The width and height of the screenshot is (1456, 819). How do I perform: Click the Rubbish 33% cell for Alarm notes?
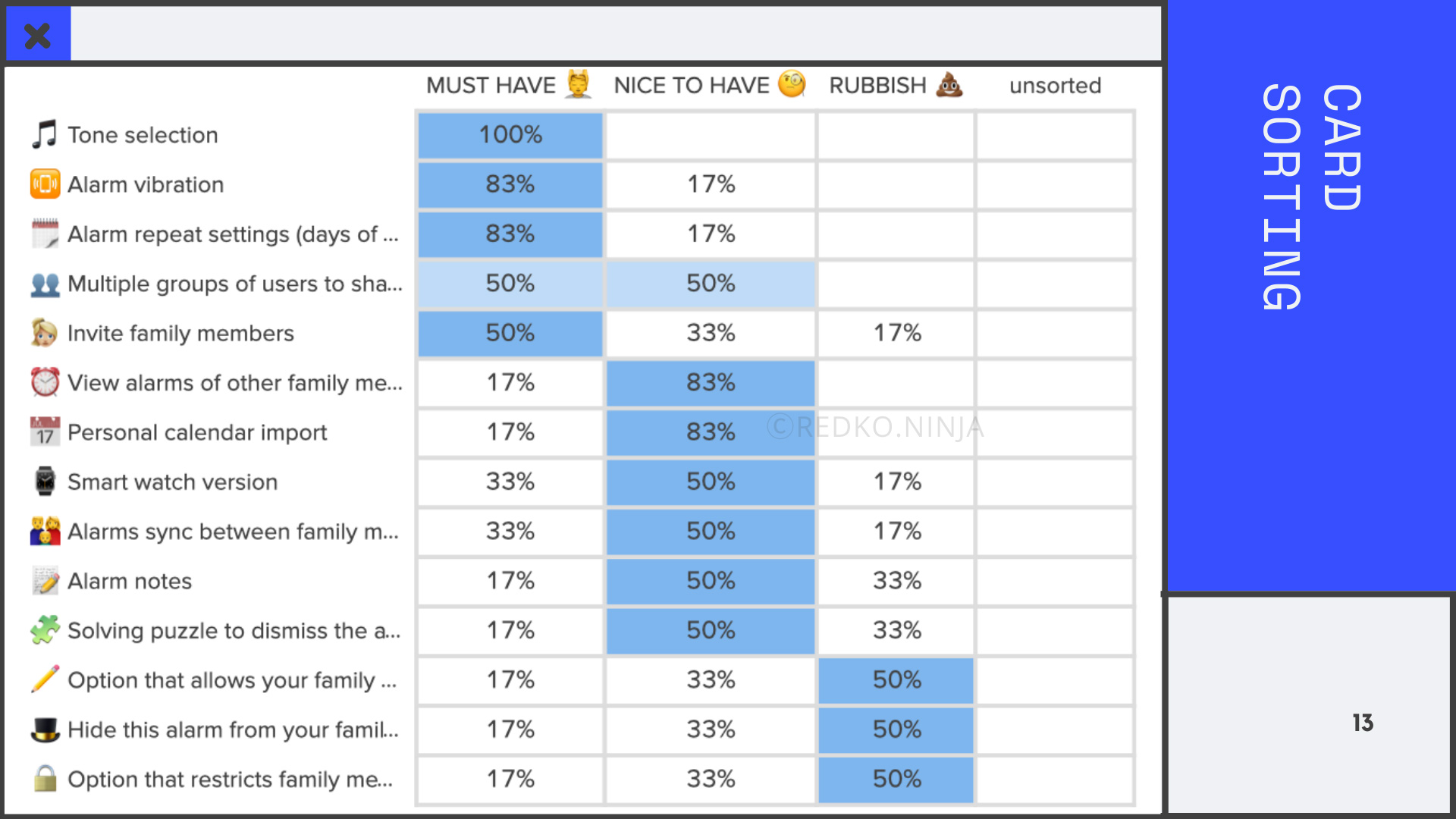click(896, 581)
